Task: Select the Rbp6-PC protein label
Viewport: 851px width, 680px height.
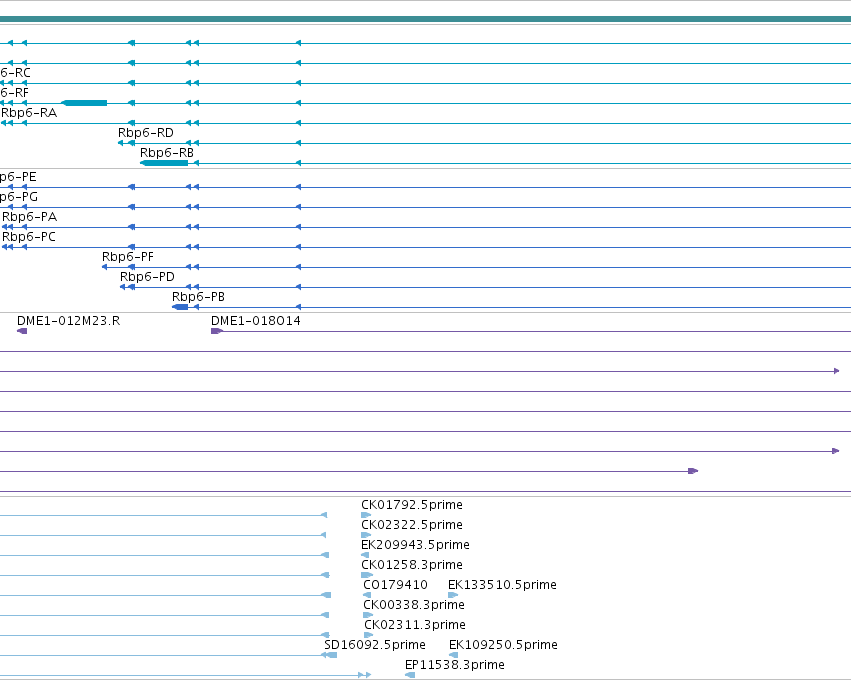Action: click(x=29, y=237)
